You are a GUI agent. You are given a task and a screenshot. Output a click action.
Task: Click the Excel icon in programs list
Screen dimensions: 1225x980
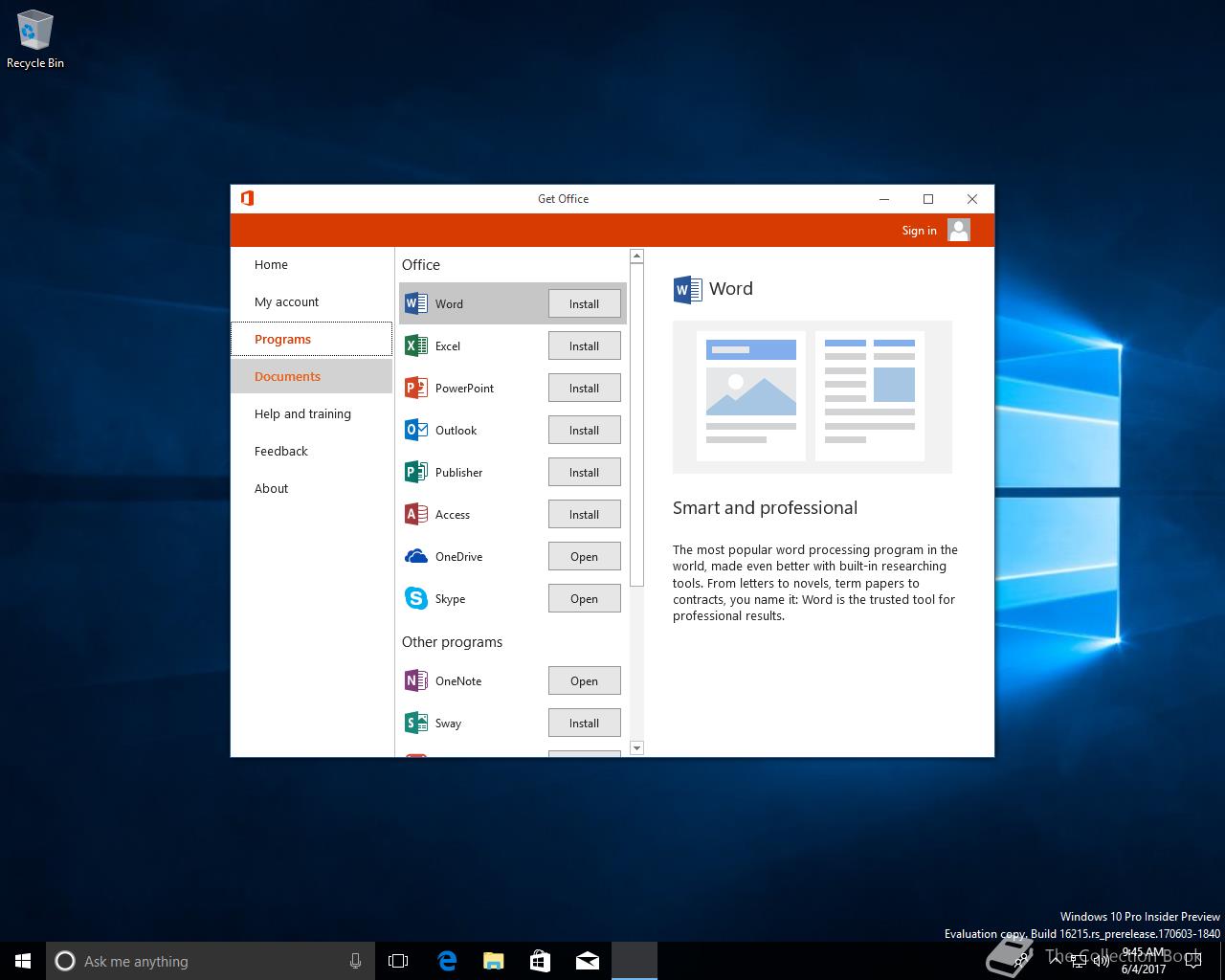[x=415, y=345]
